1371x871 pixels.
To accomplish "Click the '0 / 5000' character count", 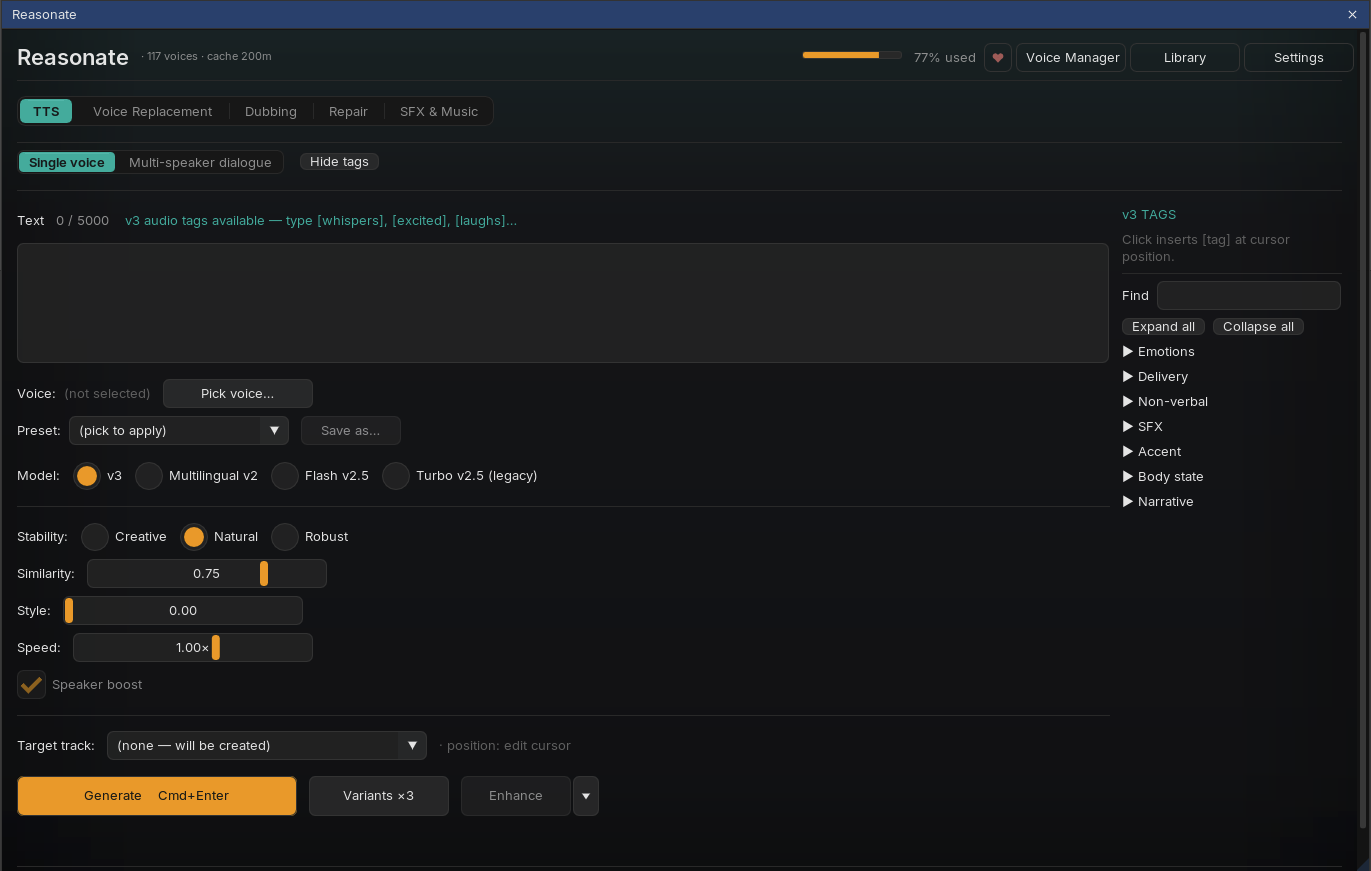I will [x=83, y=221].
